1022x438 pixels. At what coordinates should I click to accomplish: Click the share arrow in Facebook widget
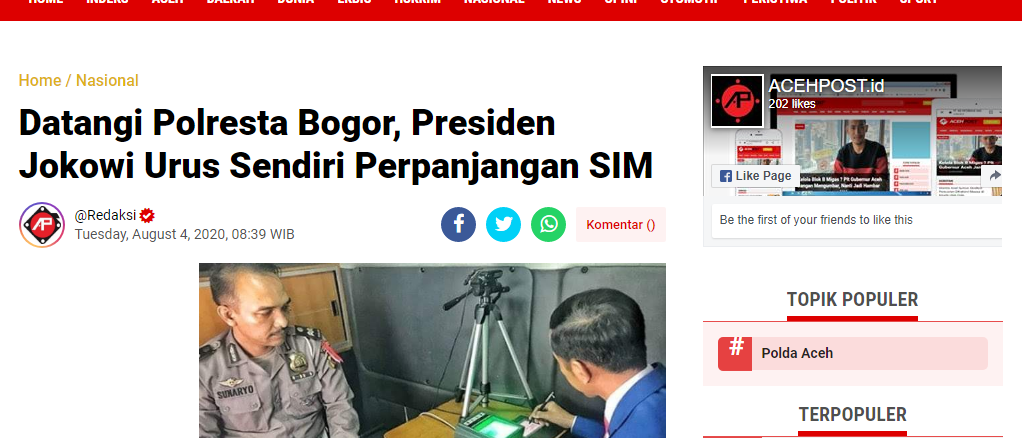point(994,175)
